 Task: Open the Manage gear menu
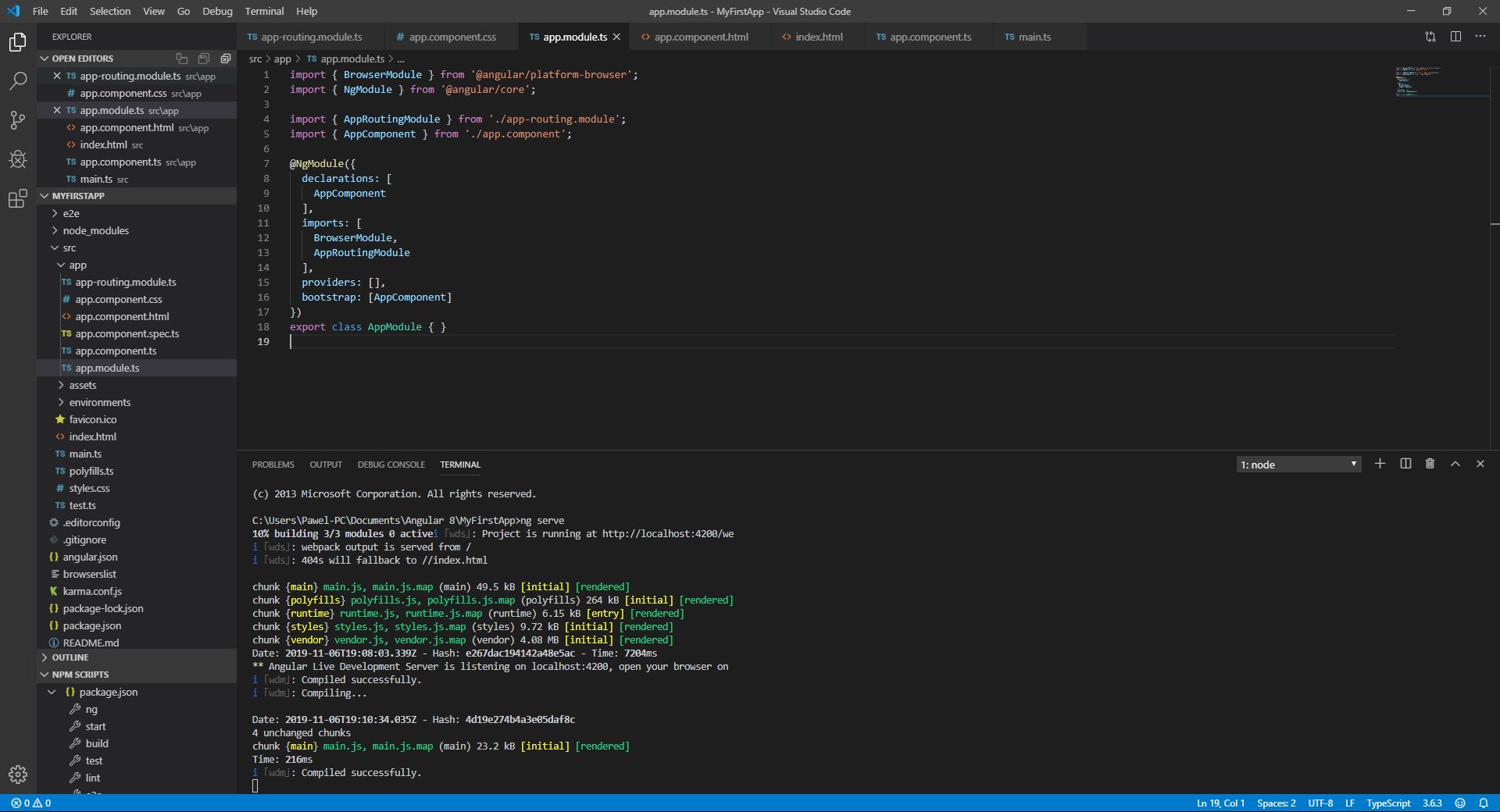click(x=18, y=774)
